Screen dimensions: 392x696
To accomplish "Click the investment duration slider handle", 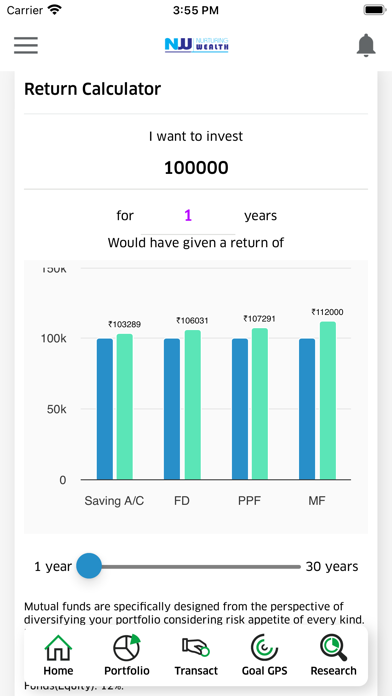I will [x=89, y=566].
